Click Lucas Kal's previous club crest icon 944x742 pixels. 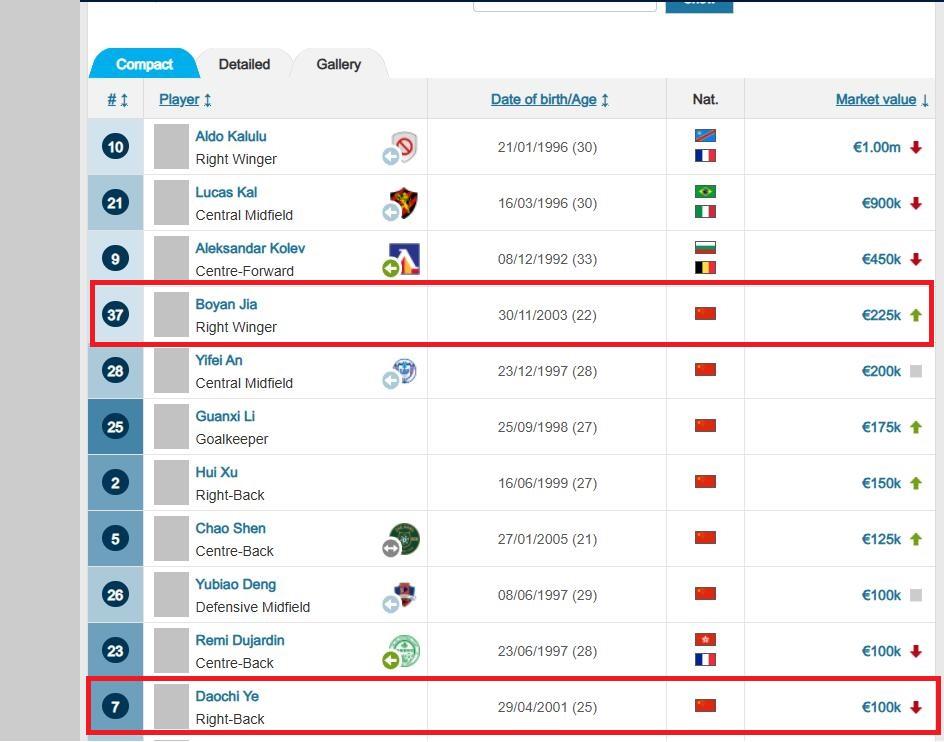pos(405,202)
